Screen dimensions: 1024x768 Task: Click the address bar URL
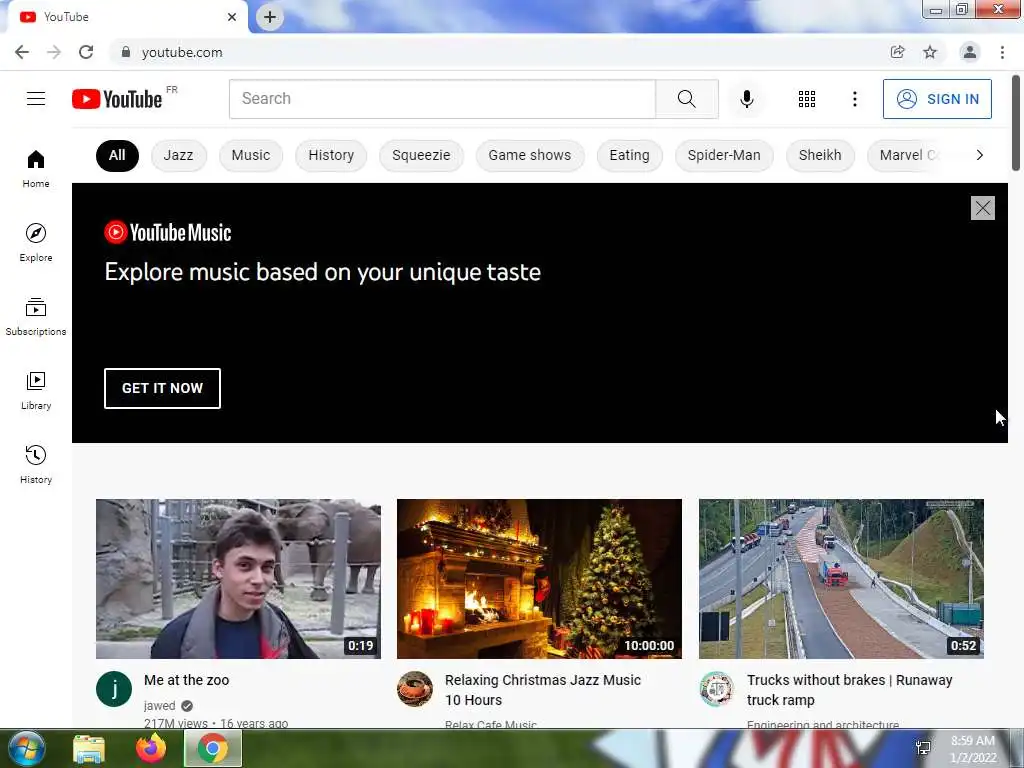coord(182,52)
